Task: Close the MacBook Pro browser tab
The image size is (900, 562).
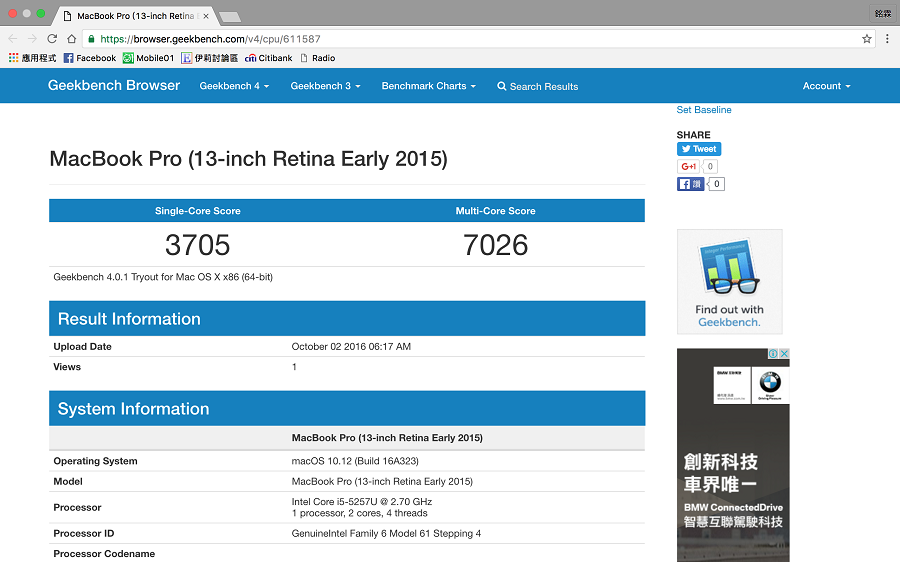Action: tap(205, 16)
